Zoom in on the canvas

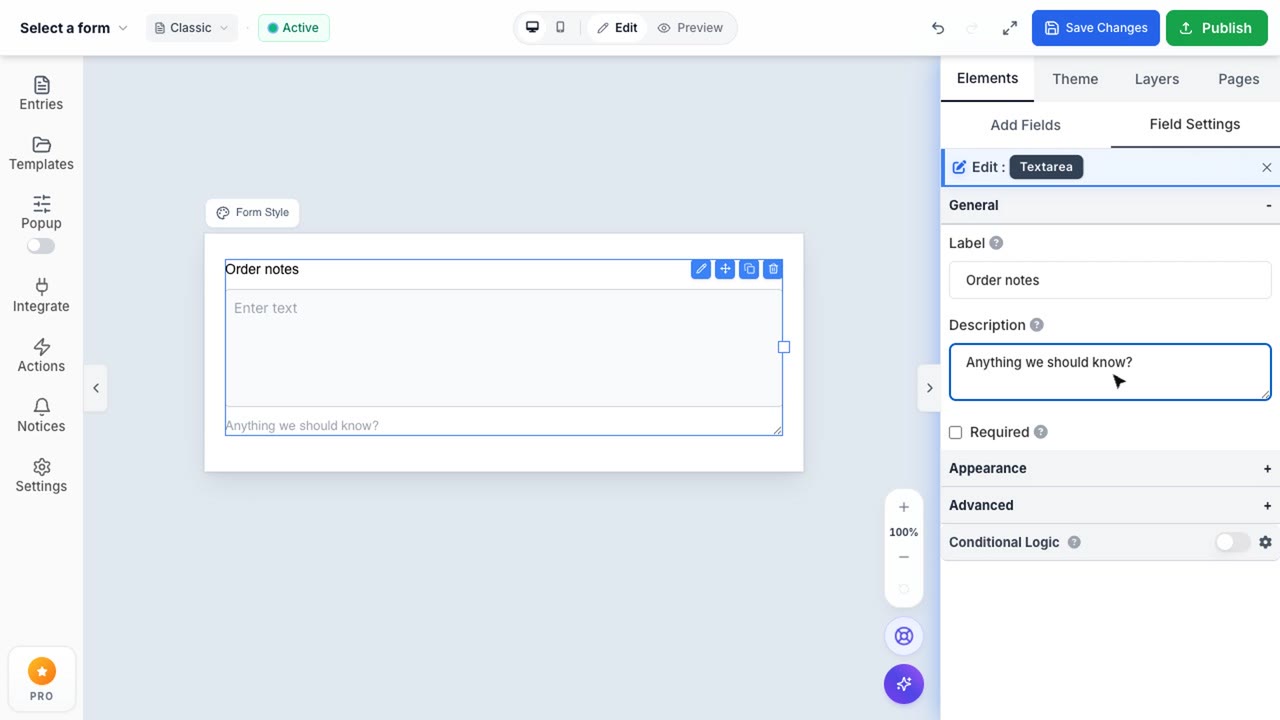904,507
